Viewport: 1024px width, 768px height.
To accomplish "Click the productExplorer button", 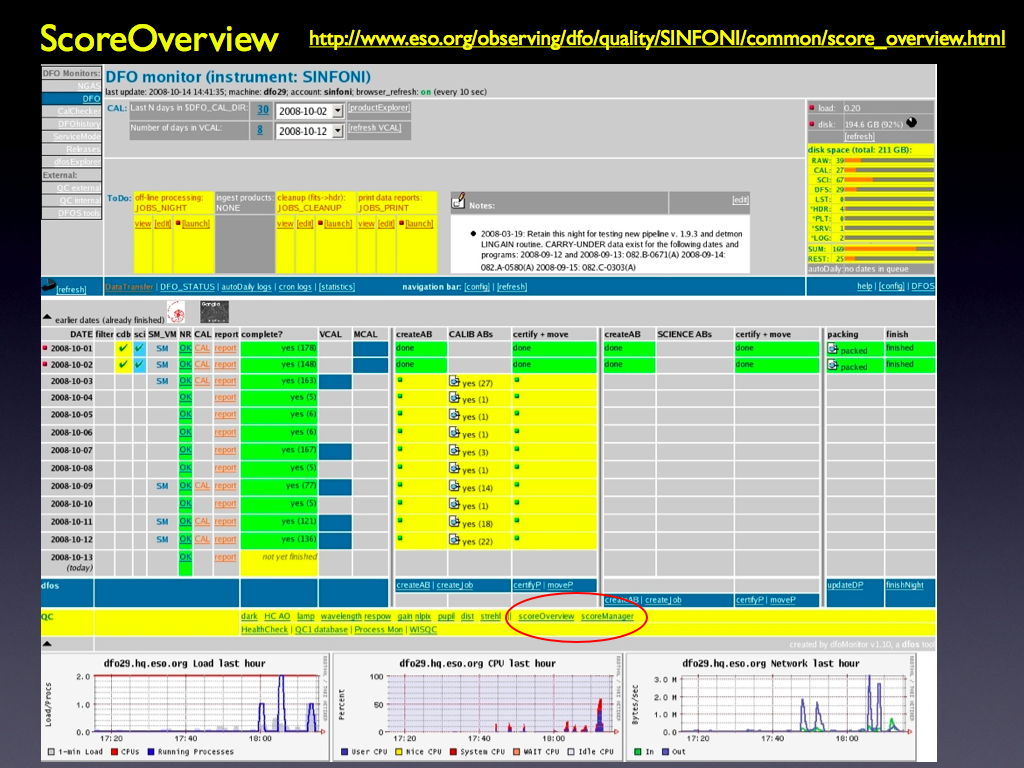I will tap(379, 108).
